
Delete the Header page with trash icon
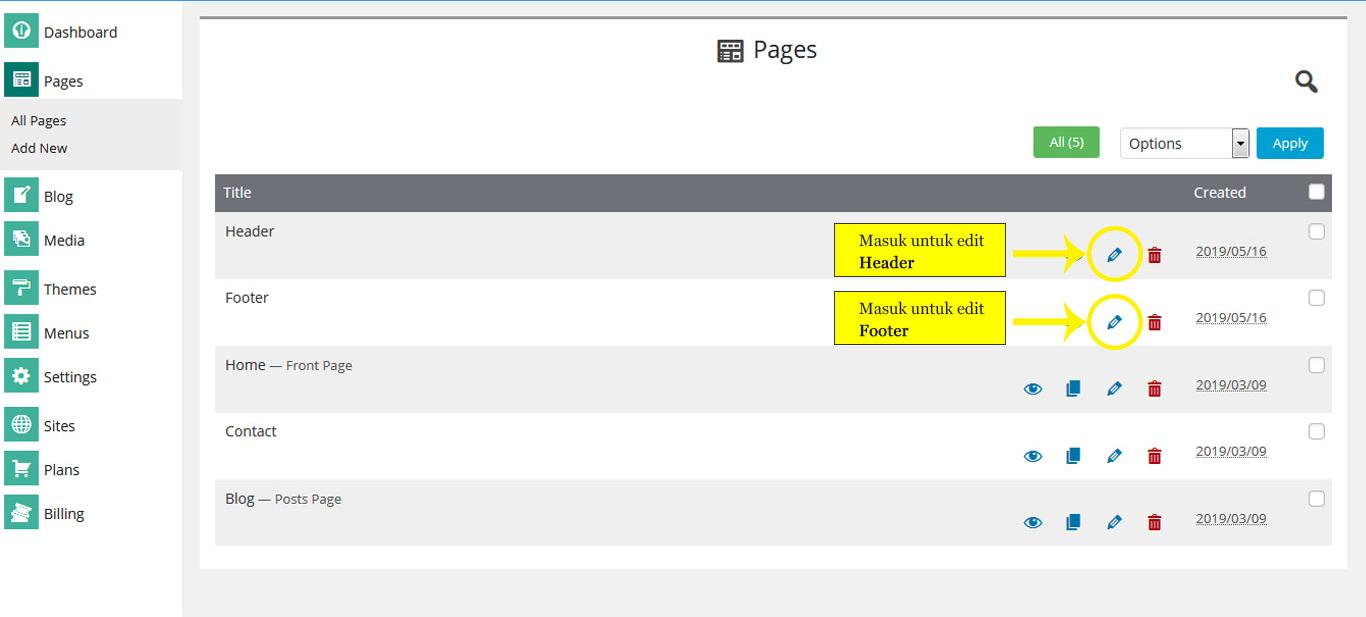(1155, 255)
